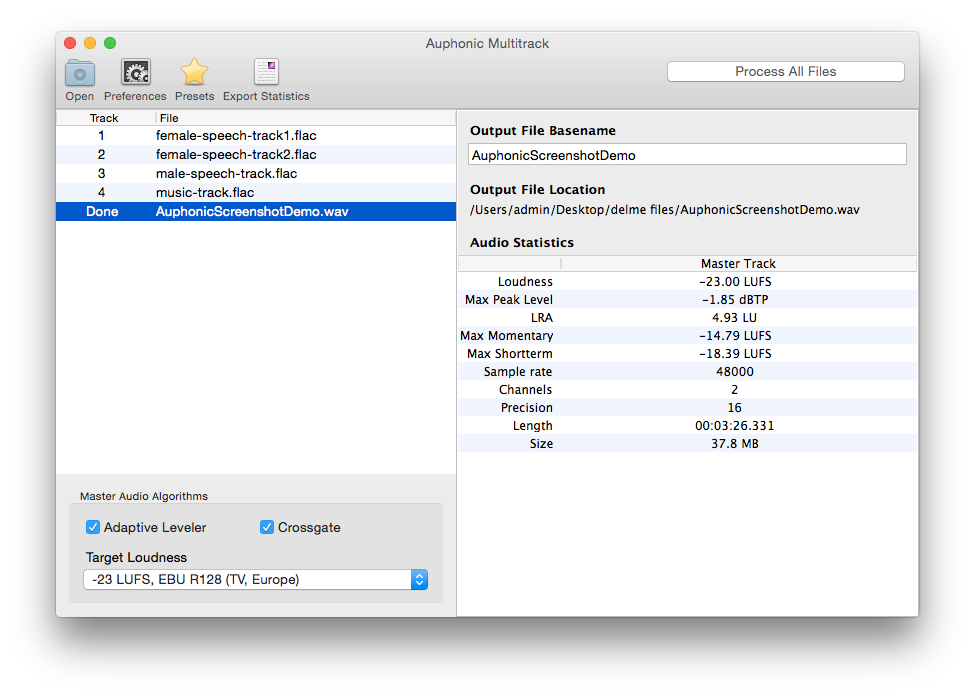This screenshot has width=975, height=697.
Task: Click the Max Peak Level -1.85 dBTP value
Action: click(x=735, y=300)
